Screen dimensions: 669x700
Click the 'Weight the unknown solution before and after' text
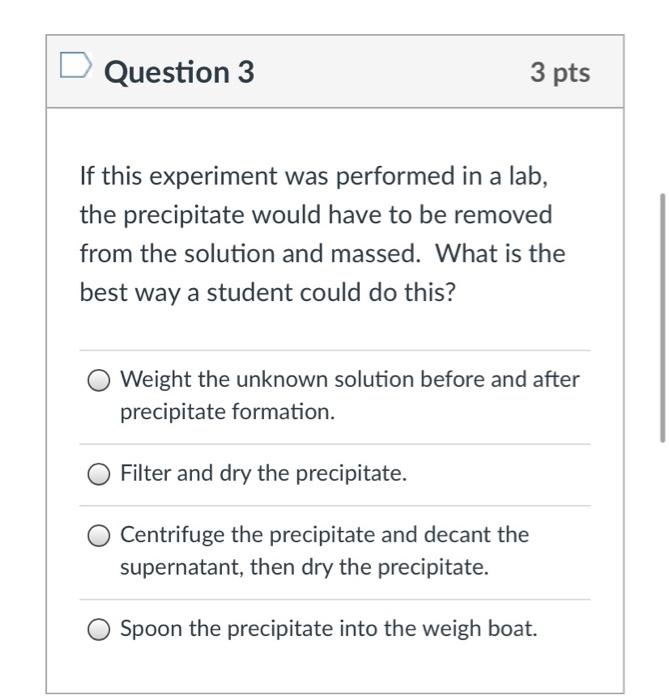tap(350, 379)
